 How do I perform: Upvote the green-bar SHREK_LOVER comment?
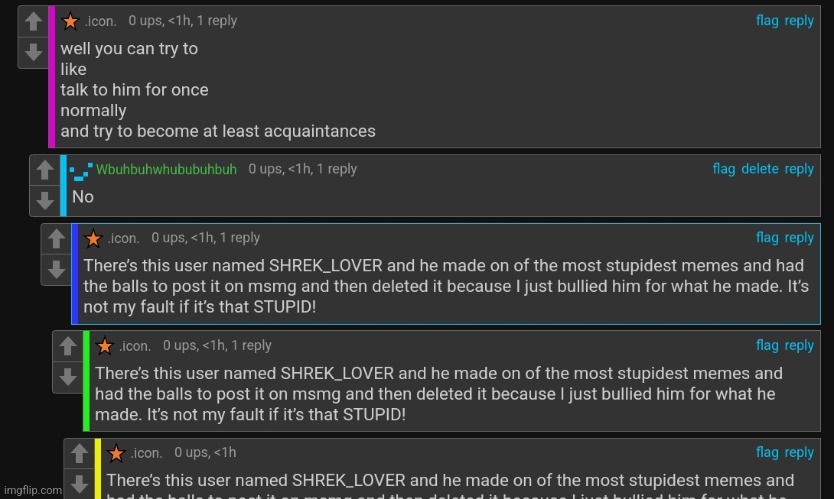pos(67,347)
